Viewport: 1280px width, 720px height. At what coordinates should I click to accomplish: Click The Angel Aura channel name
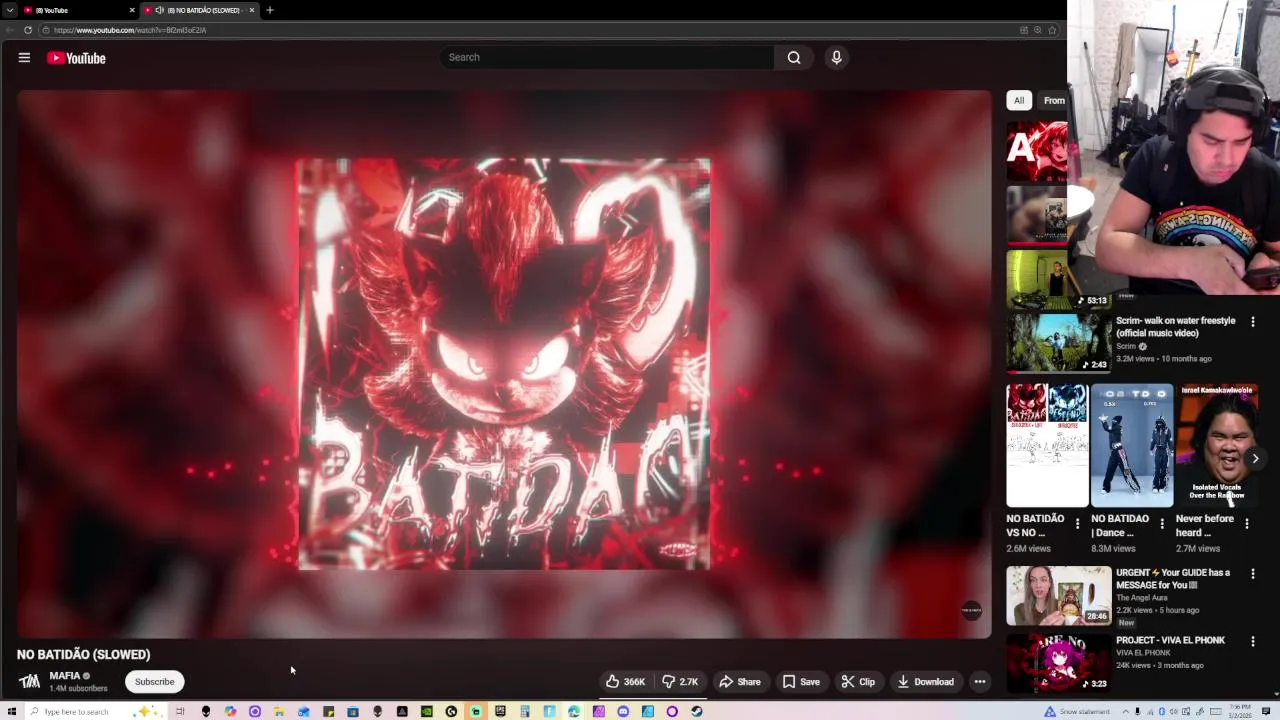tap(1142, 598)
